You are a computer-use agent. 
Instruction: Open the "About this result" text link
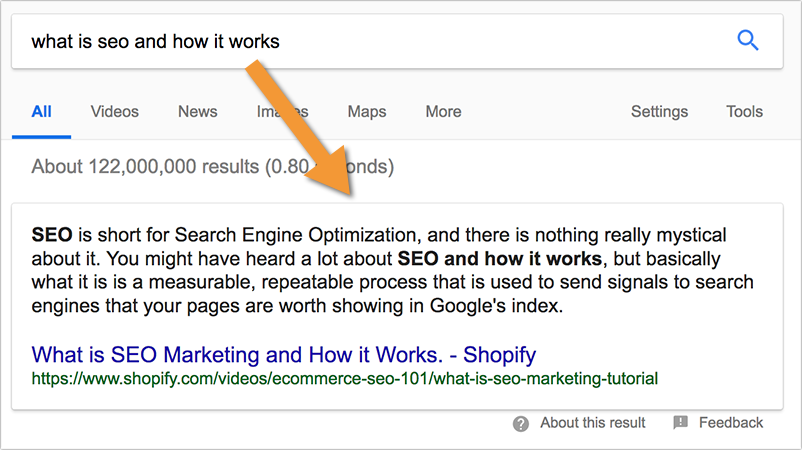(x=593, y=423)
